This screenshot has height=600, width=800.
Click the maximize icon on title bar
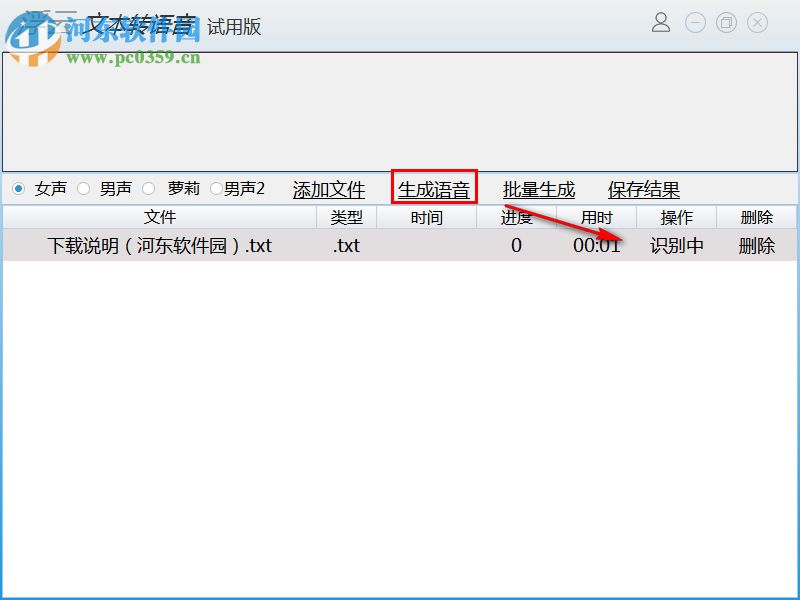pyautogui.click(x=725, y=22)
